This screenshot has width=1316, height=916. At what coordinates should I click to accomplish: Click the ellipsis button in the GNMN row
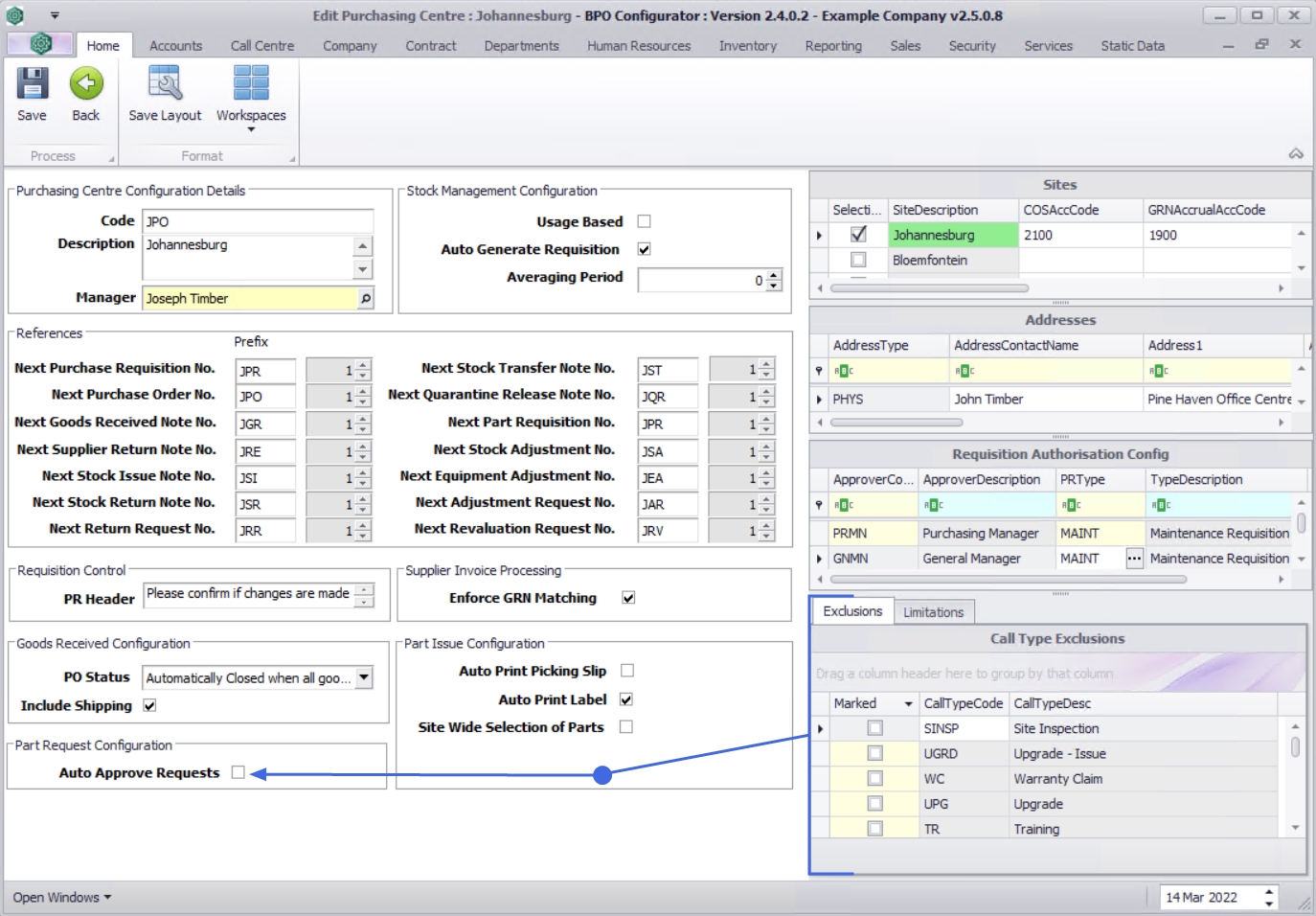[1134, 559]
